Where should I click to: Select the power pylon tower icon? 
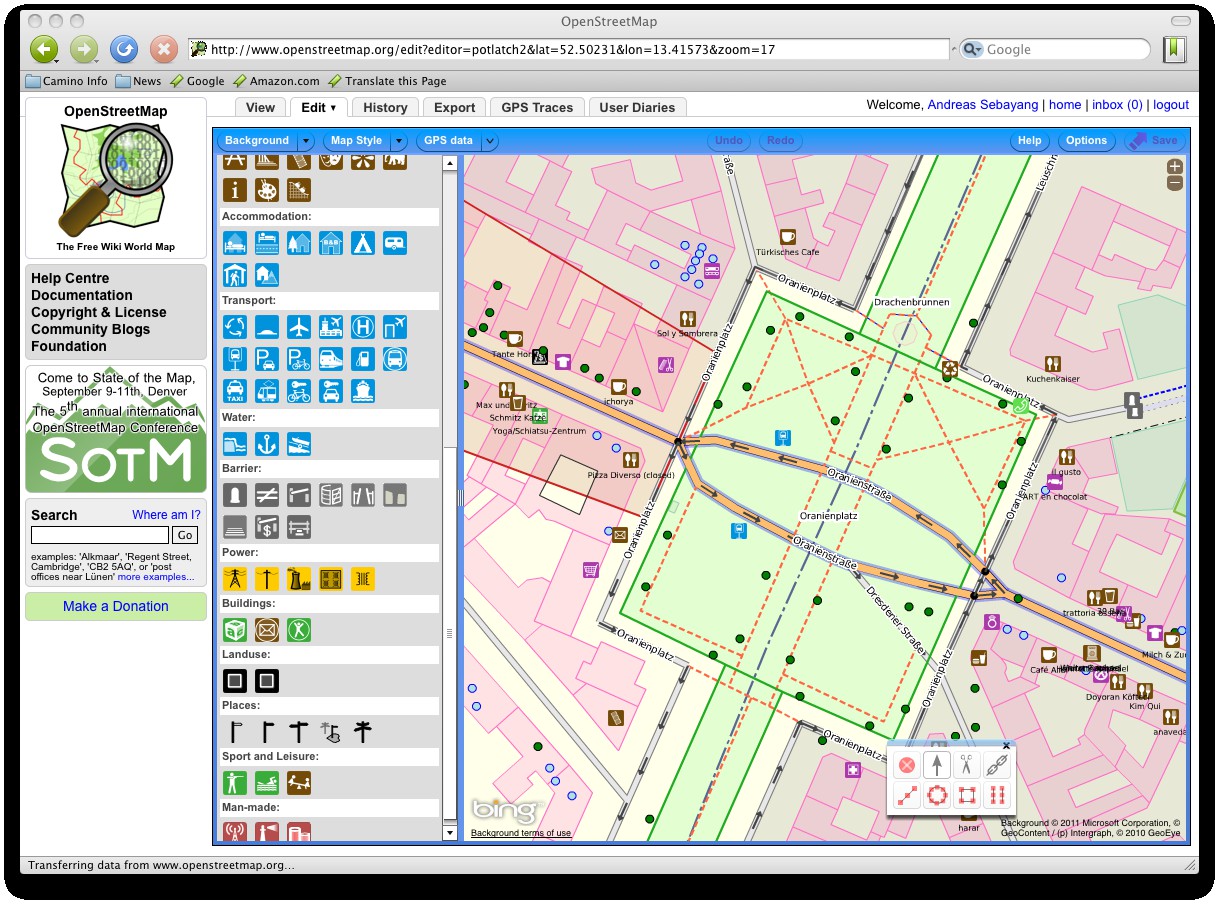(x=235, y=578)
